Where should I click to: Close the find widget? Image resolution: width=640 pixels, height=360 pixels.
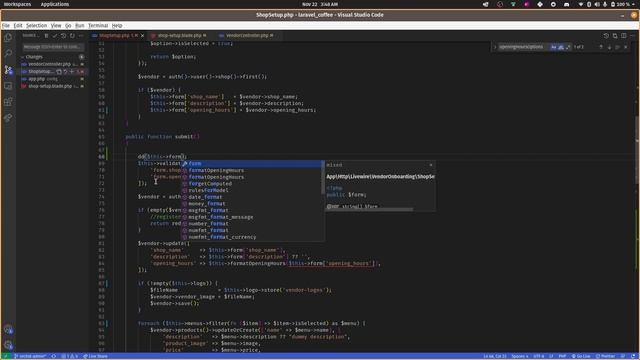click(x=626, y=47)
